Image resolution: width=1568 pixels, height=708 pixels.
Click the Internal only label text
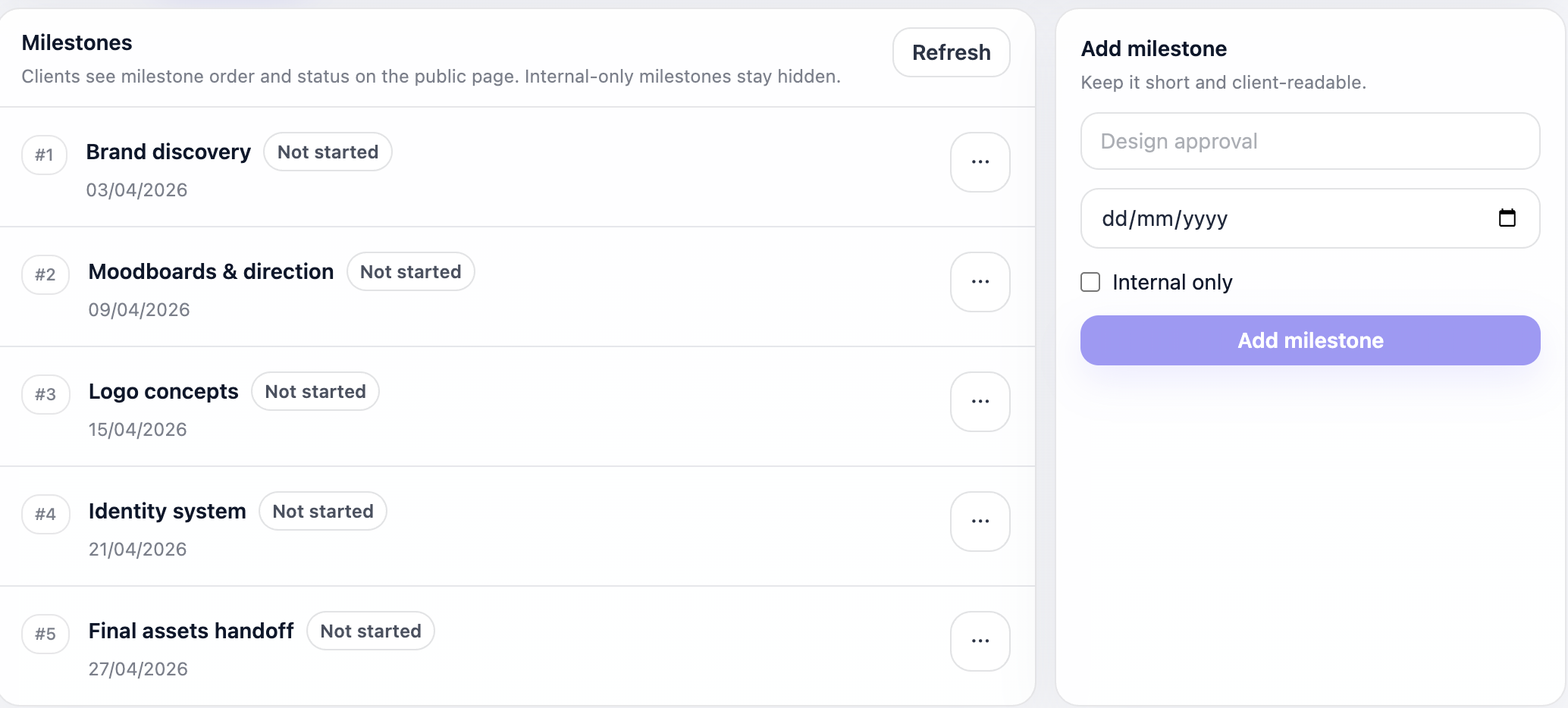tap(1171, 282)
